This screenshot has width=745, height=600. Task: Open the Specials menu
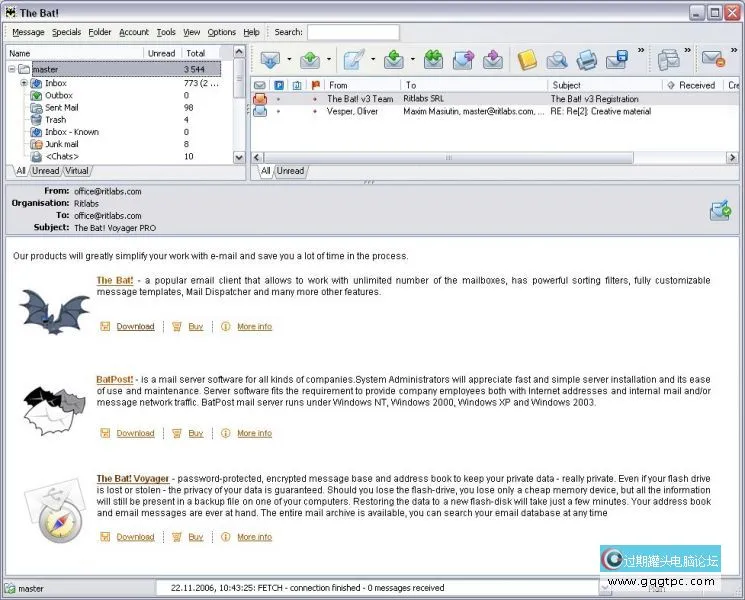66,32
